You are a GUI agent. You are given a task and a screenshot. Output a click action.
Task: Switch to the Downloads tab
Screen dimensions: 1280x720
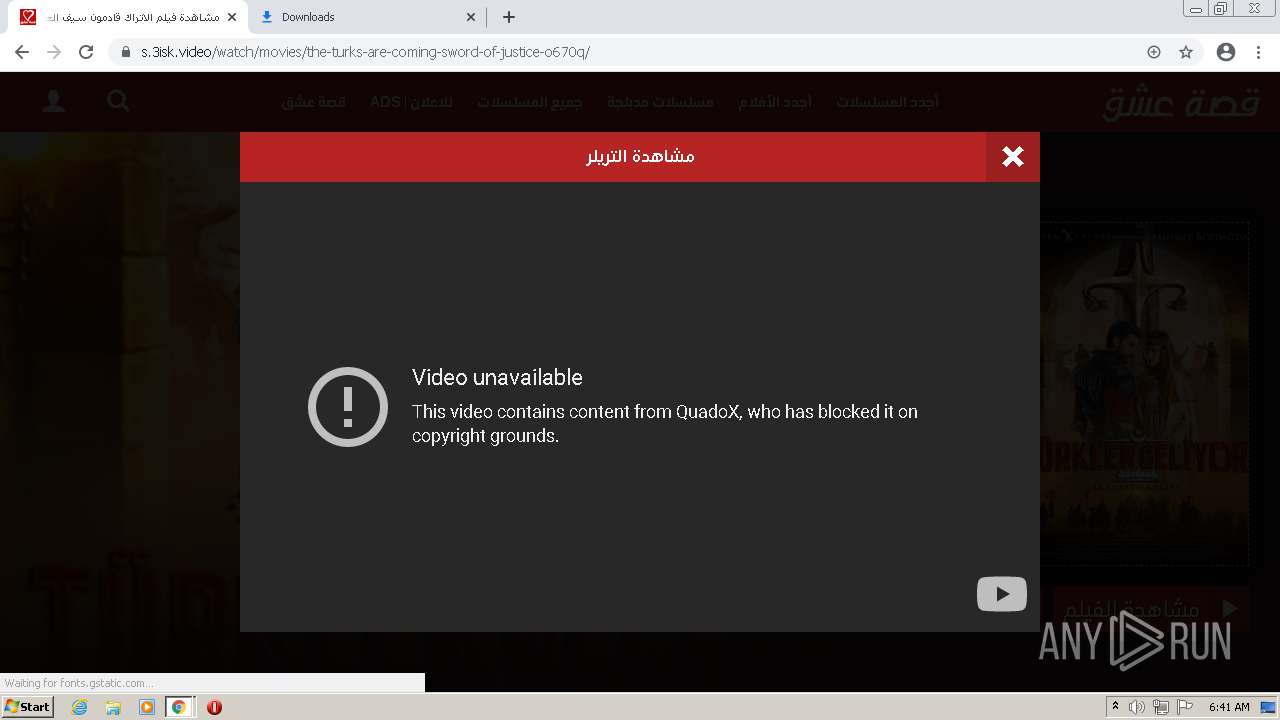tap(366, 17)
